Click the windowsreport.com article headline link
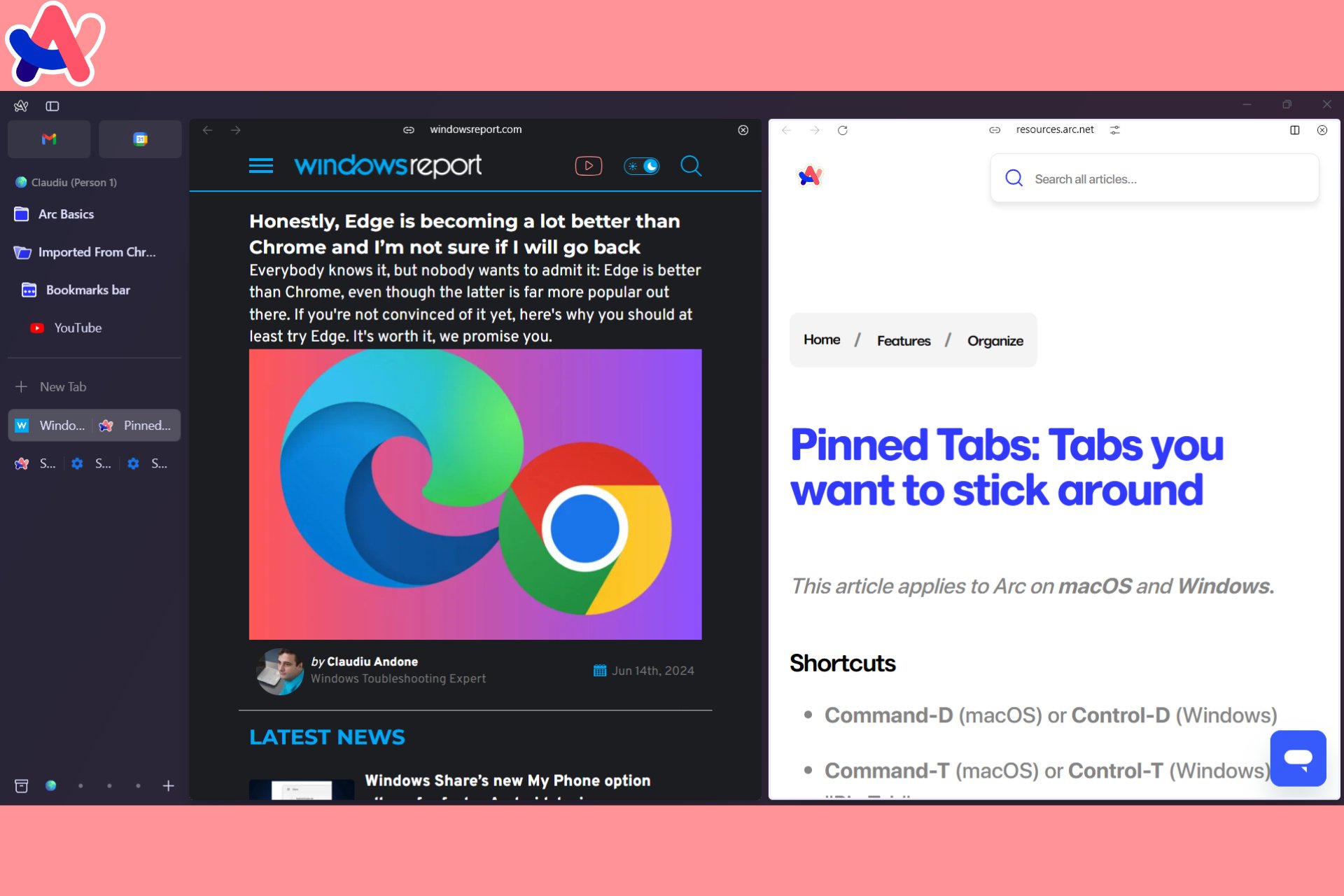 click(464, 234)
